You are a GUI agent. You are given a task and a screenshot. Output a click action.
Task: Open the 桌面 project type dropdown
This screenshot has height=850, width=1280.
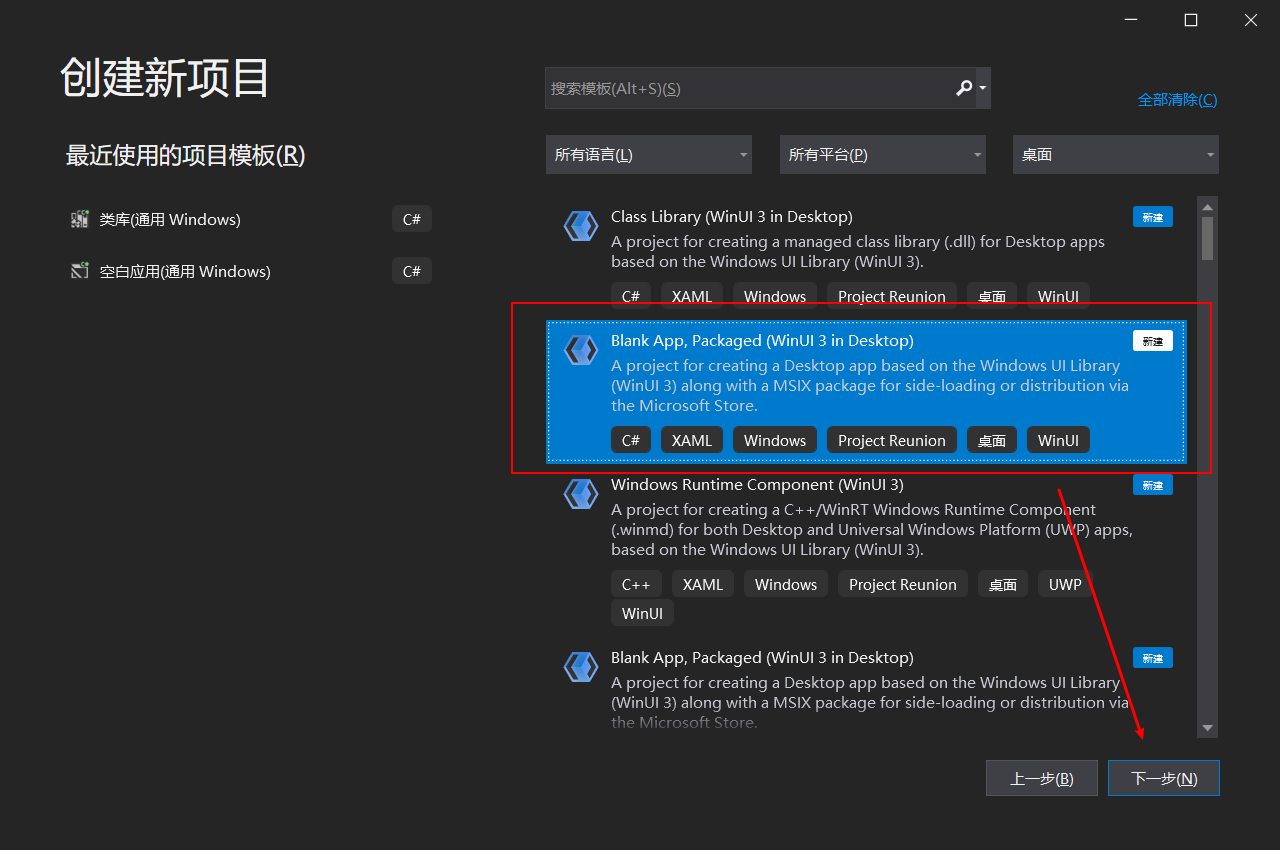1116,155
